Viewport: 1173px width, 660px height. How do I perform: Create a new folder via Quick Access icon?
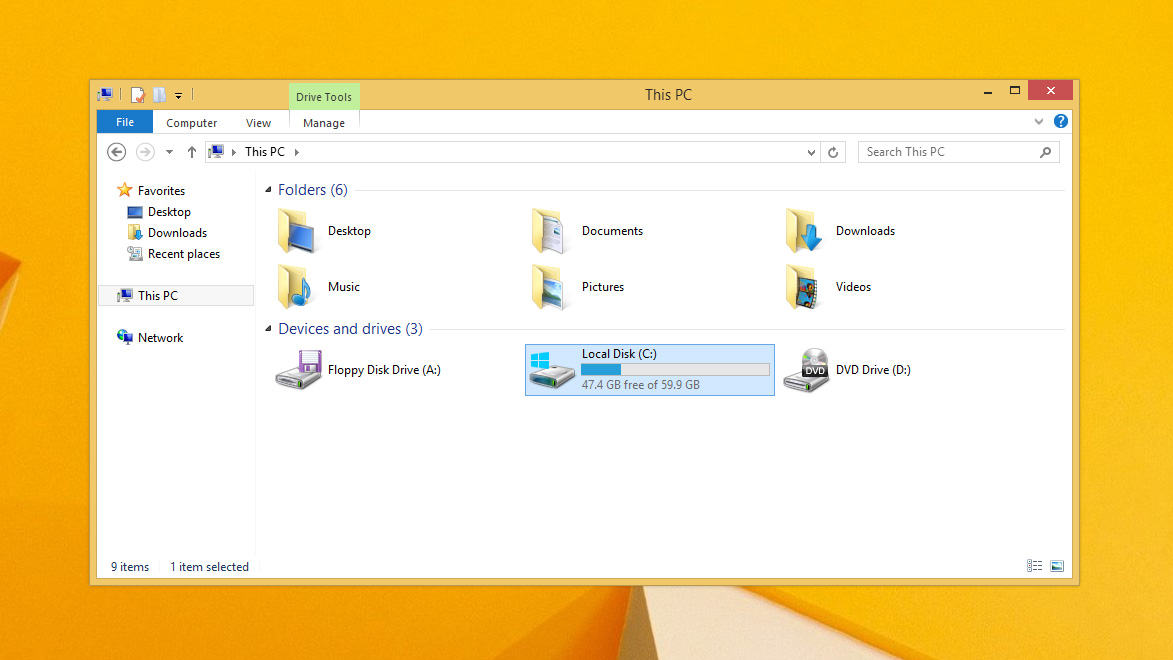(158, 95)
